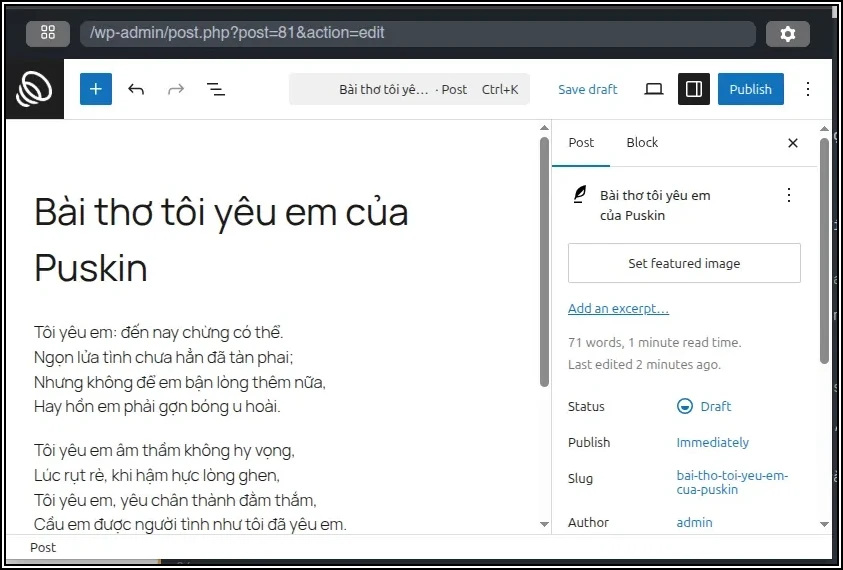The image size is (843, 570).
Task: Change the admin author
Action: pyautogui.click(x=694, y=522)
